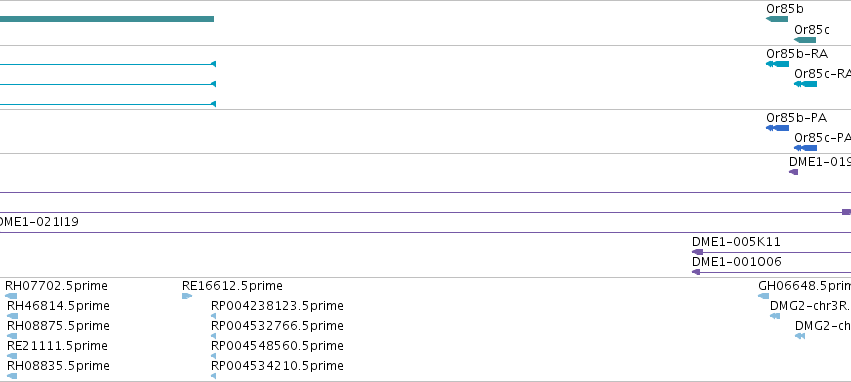Open the RP004238123.5prime label
Image resolution: width=851 pixels, height=382 pixels.
[x=277, y=305]
